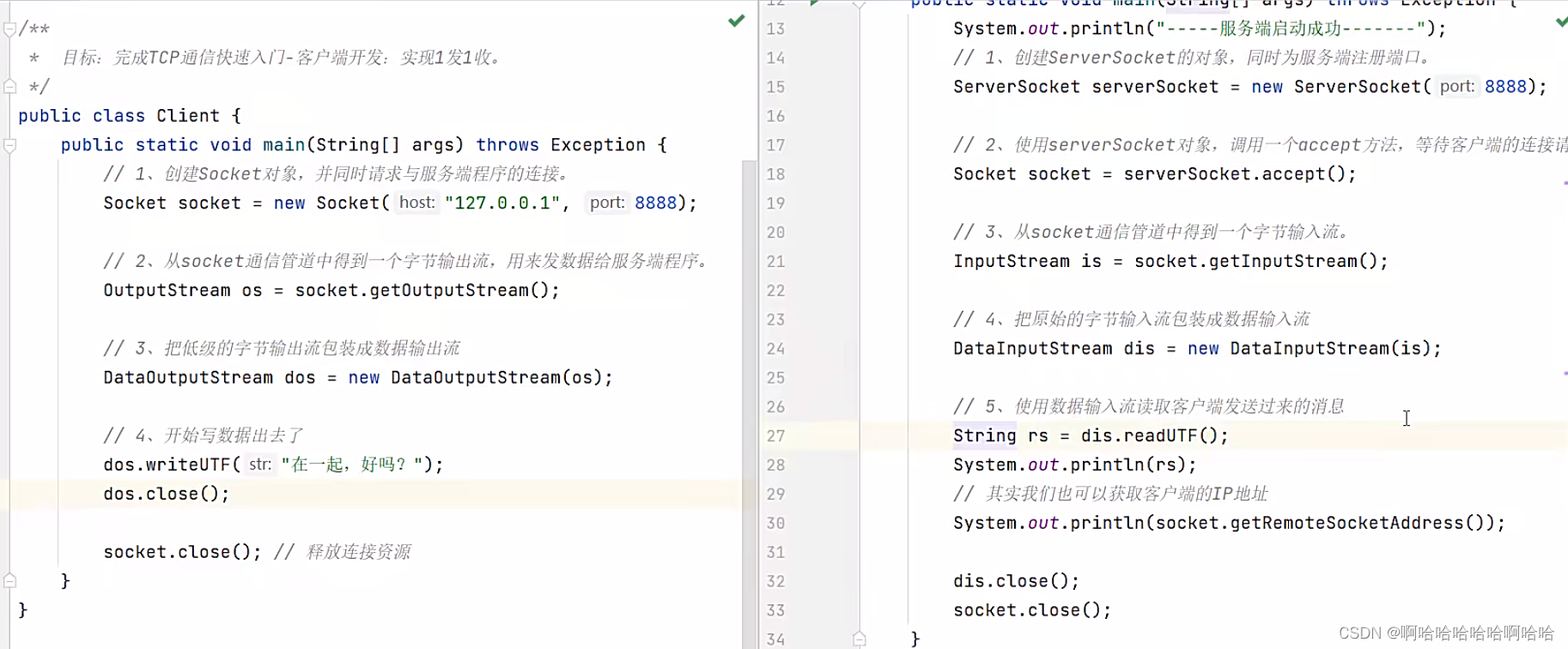
Task: Click line number 18 in gutter
Action: (x=775, y=174)
